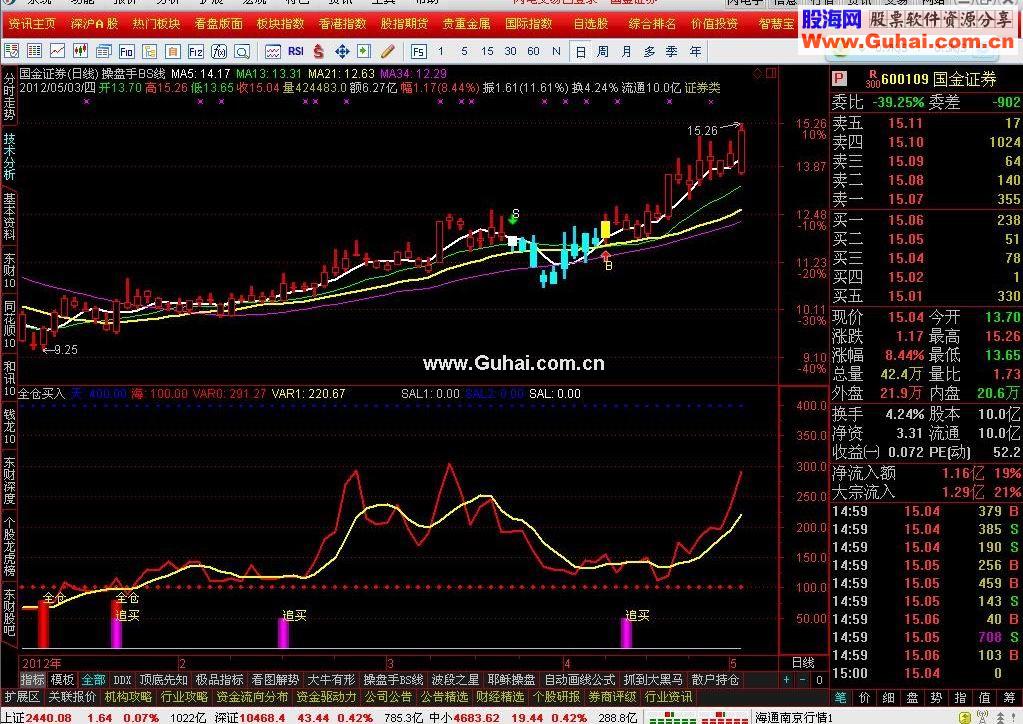The height and width of the screenshot is (724, 1023).
Task: Click the yellow tree structure icon
Action: (149, 51)
